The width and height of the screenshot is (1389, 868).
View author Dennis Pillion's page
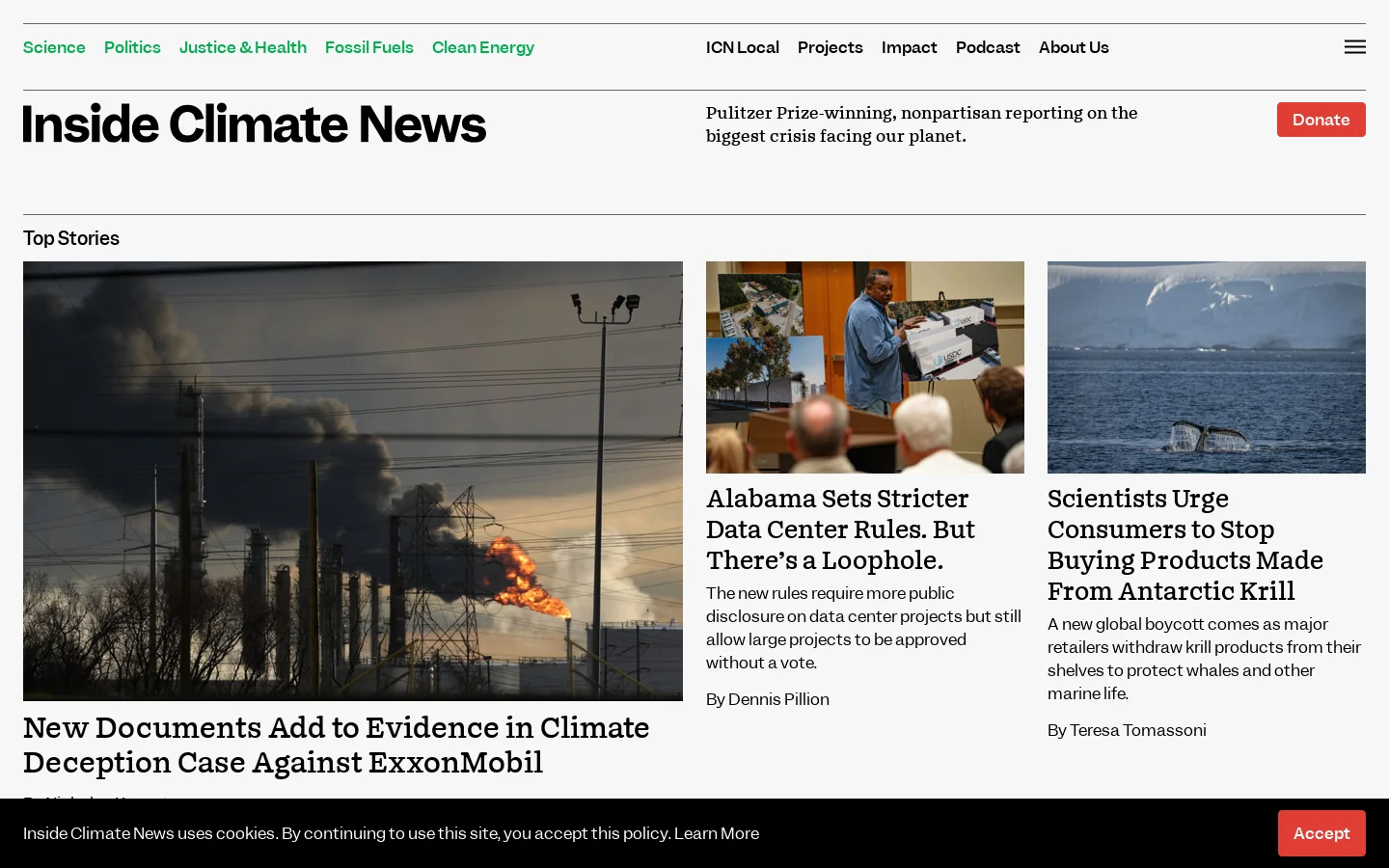pyautogui.click(x=778, y=699)
